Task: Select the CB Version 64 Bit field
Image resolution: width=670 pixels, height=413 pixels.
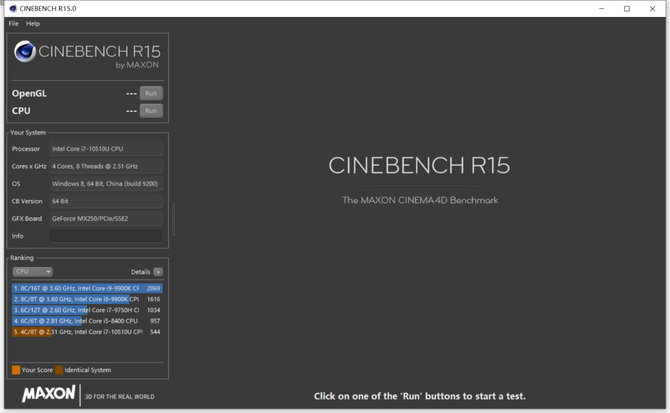Action: click(x=106, y=201)
